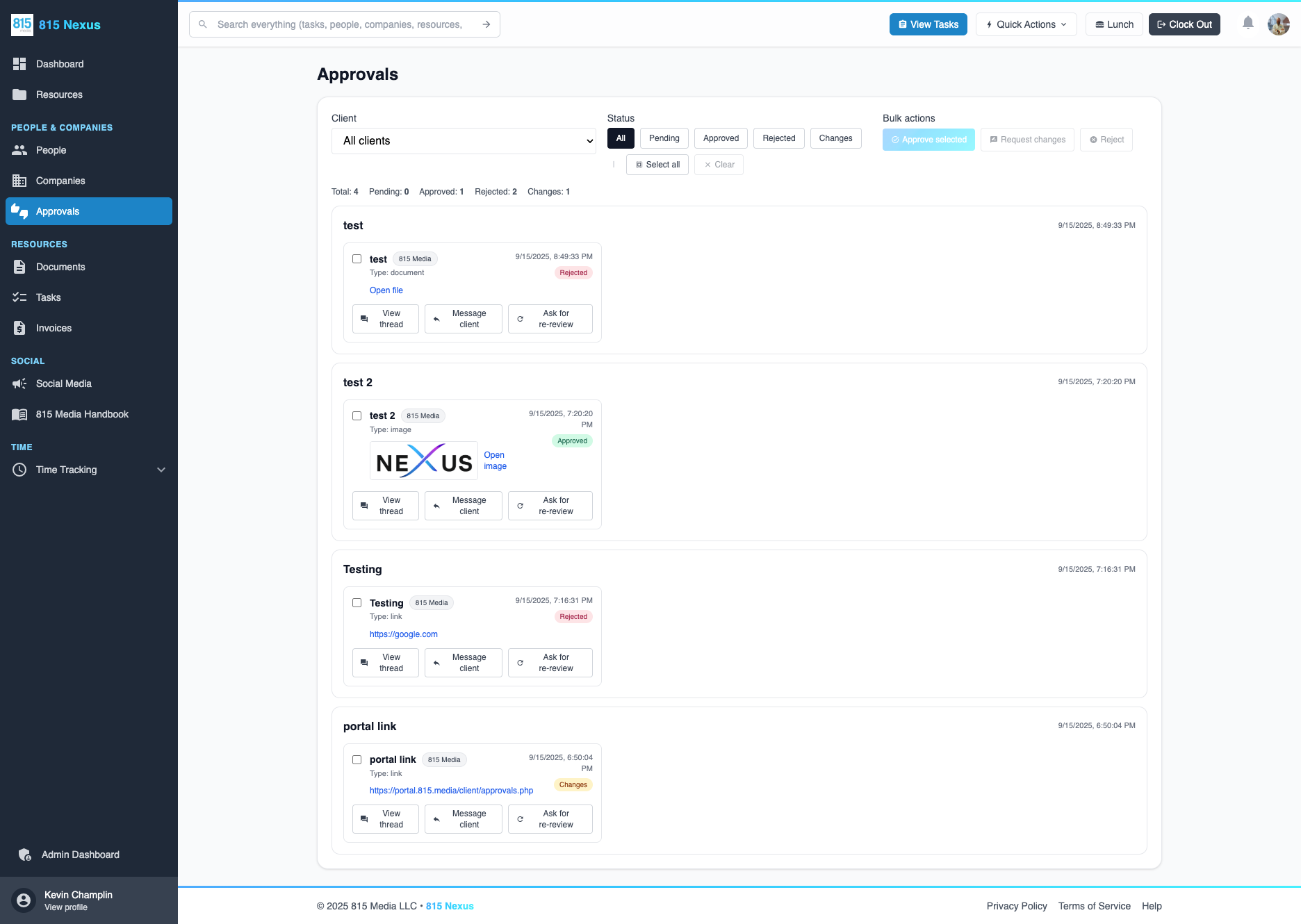Open the Dashboard sidebar icon
This screenshot has width=1301, height=924.
(x=19, y=64)
